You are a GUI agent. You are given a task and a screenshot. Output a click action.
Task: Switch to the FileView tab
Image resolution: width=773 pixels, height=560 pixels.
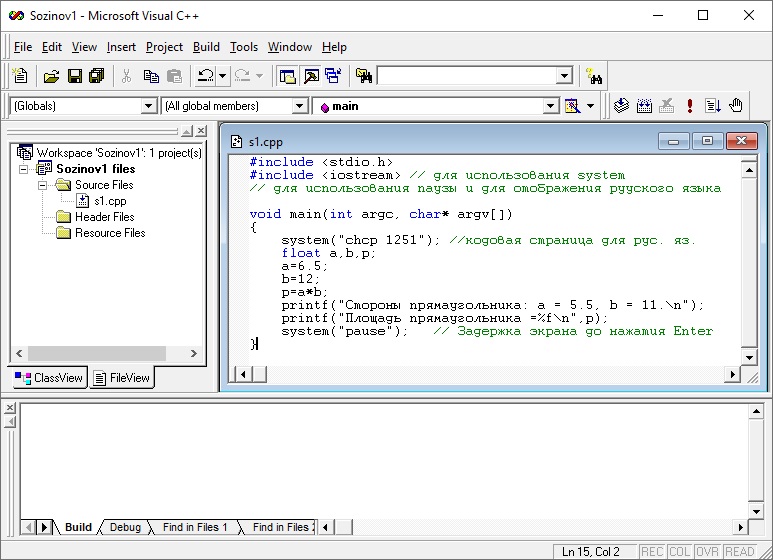tap(122, 378)
